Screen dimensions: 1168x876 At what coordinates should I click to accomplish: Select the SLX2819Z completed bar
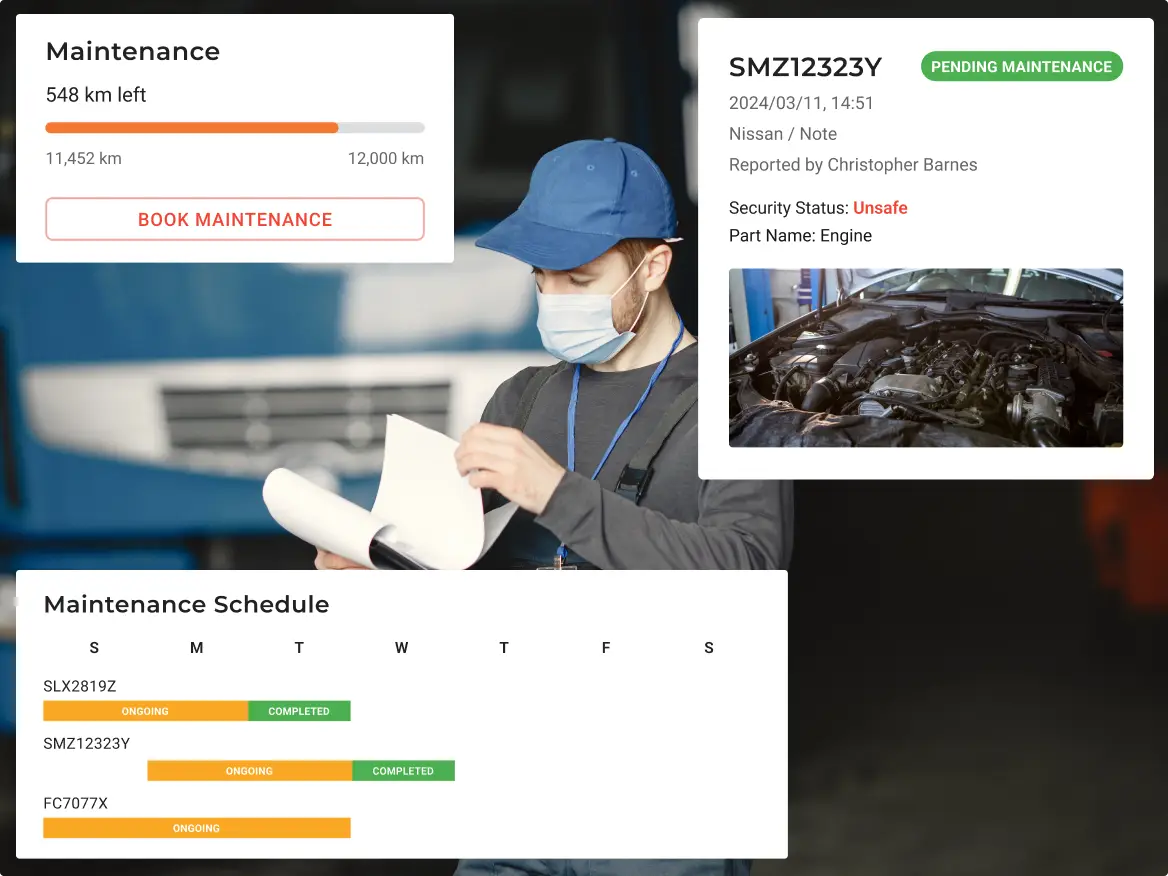coord(299,711)
